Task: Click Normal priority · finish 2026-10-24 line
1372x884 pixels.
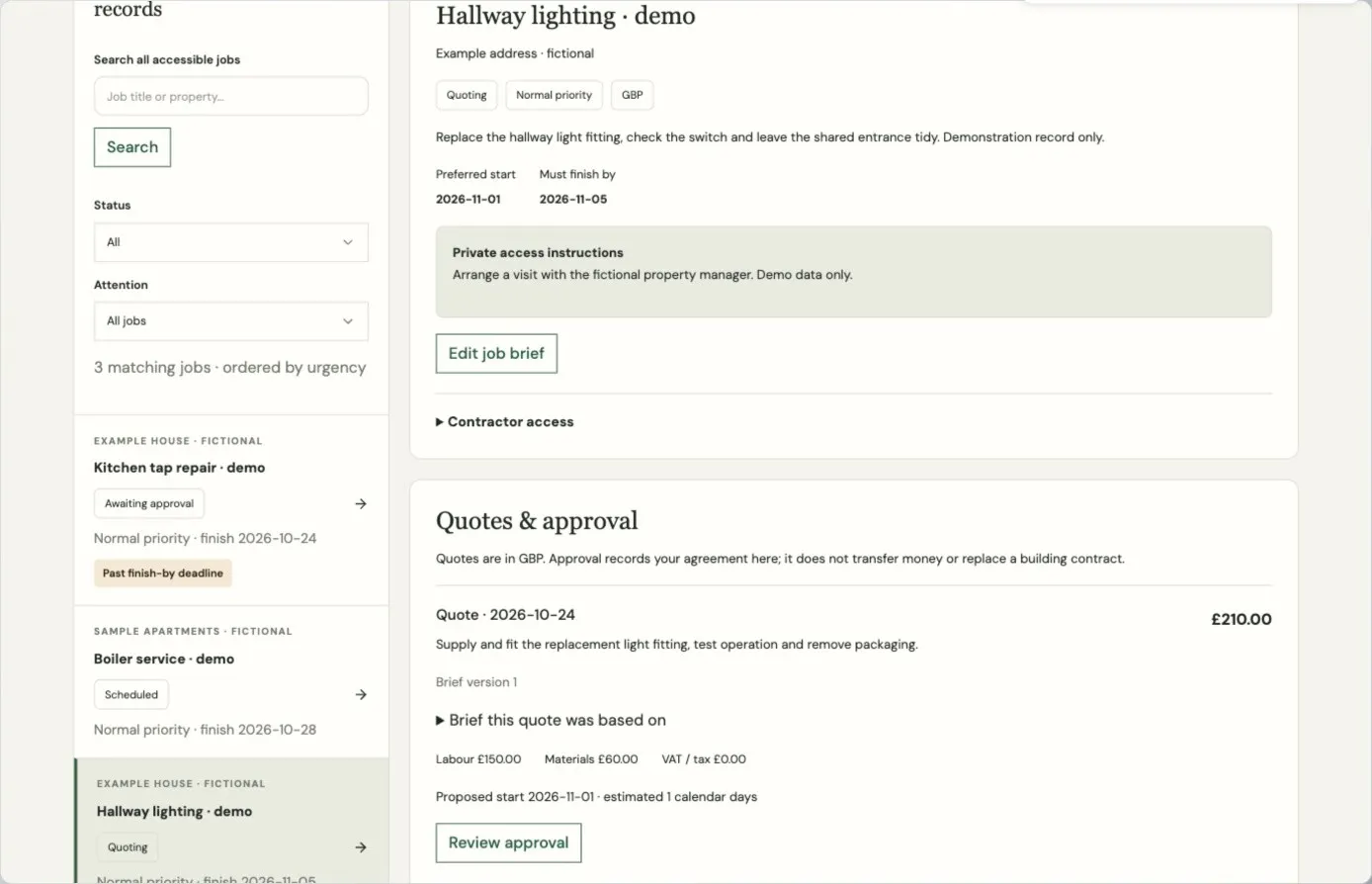Action: click(x=206, y=539)
